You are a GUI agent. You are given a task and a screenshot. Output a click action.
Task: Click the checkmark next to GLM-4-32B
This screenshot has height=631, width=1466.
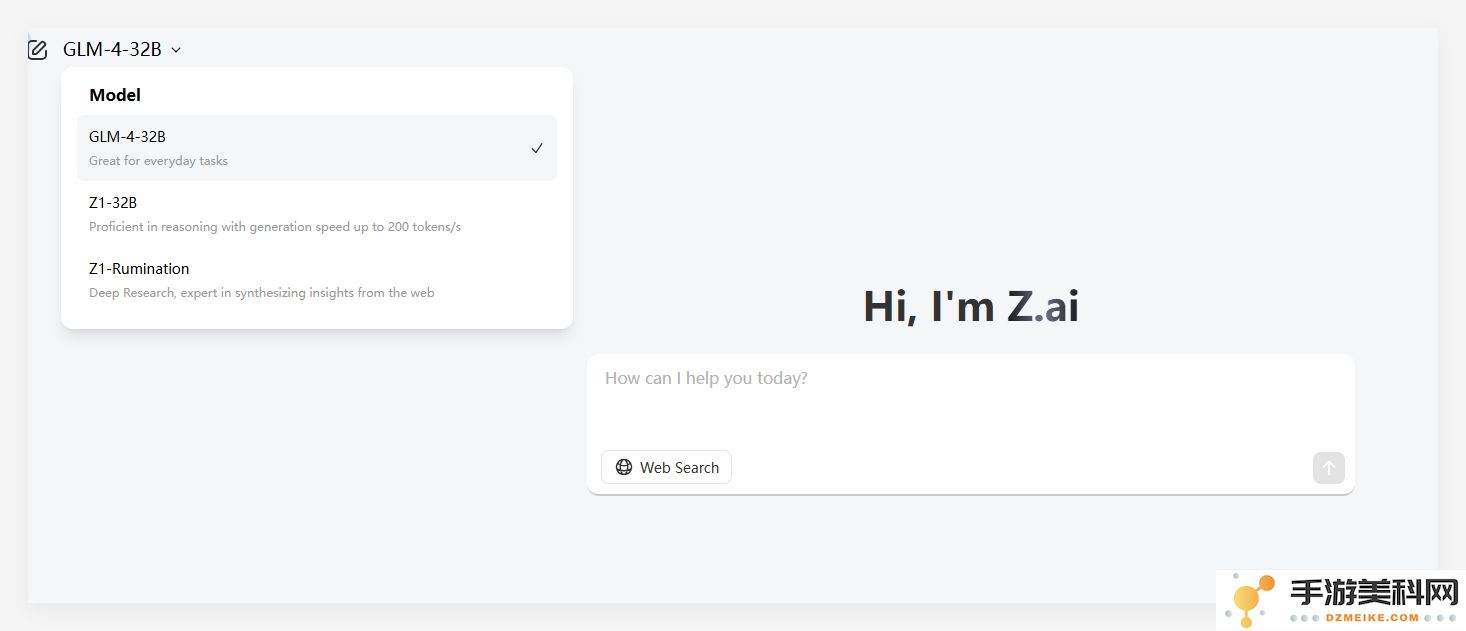(x=537, y=148)
